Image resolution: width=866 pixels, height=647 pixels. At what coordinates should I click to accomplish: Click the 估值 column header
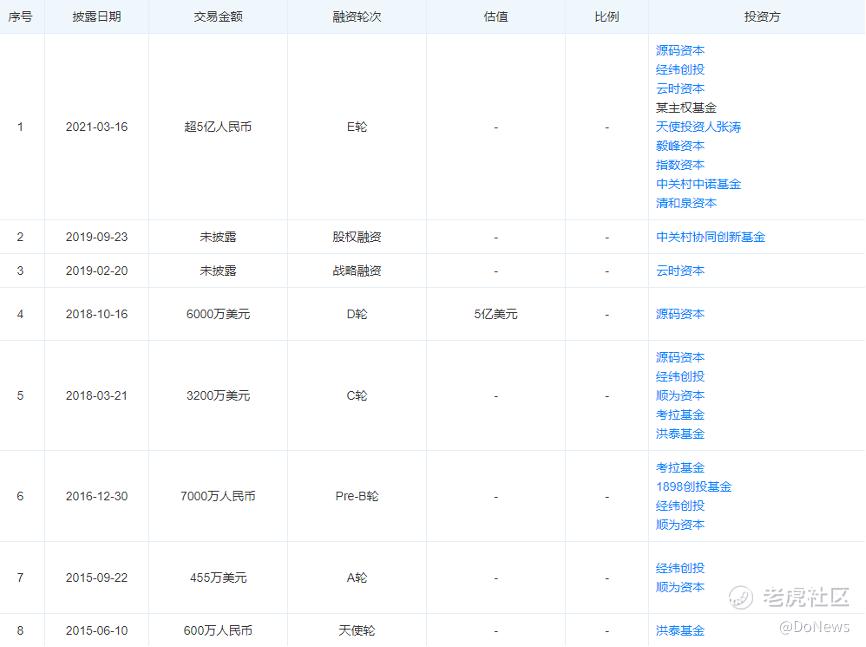[x=495, y=17]
